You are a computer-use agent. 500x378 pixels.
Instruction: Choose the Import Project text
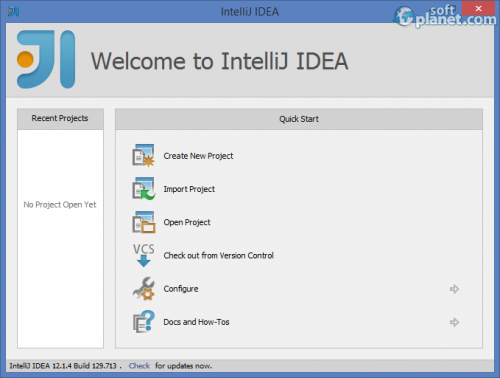click(x=189, y=189)
